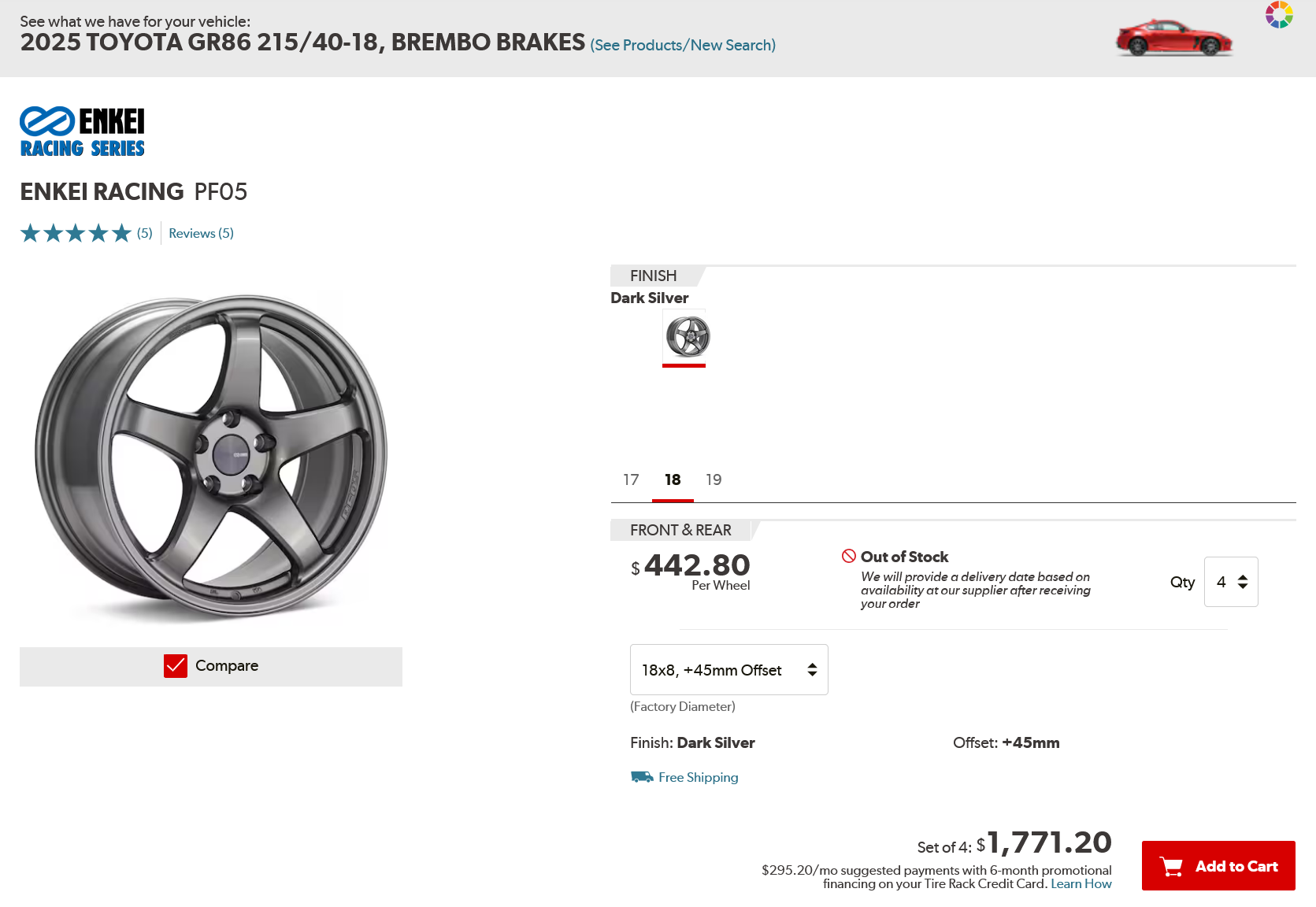The image size is (1316, 907).
Task: Switch to the 19 inch diameter tab
Action: 714,479
